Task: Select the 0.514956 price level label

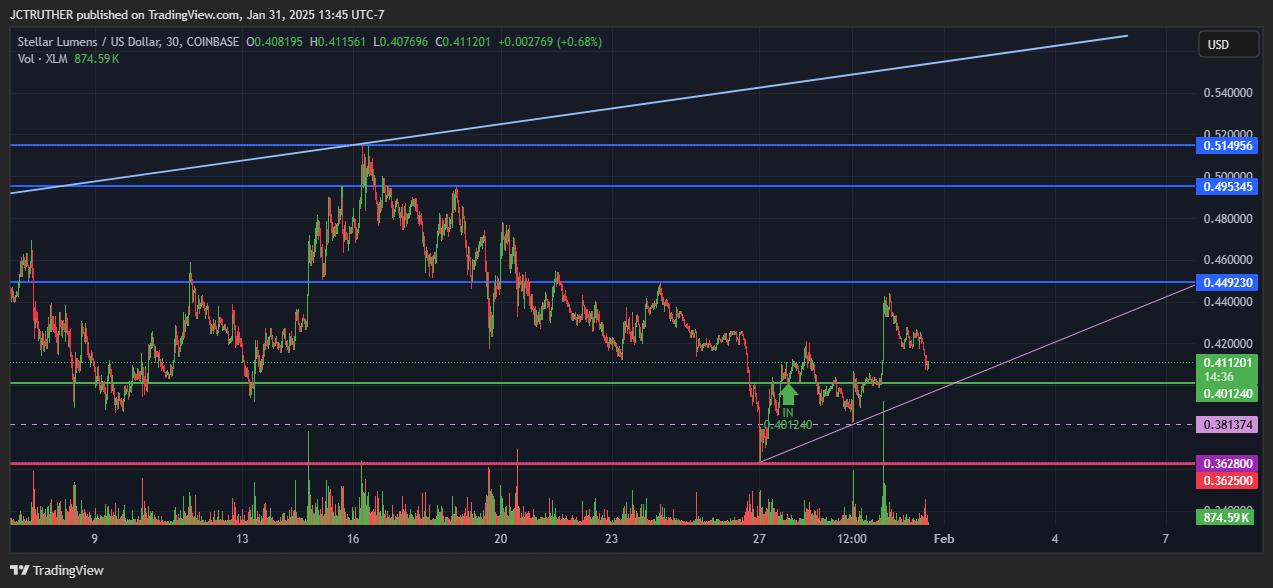Action: [1228, 145]
